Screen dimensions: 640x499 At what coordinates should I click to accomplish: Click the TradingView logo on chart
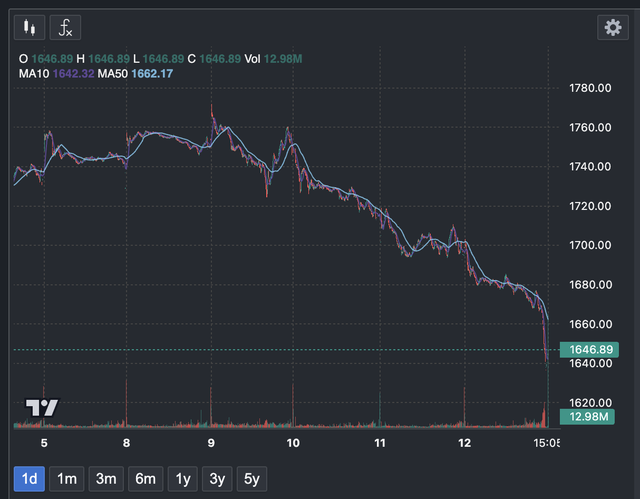pos(42,407)
